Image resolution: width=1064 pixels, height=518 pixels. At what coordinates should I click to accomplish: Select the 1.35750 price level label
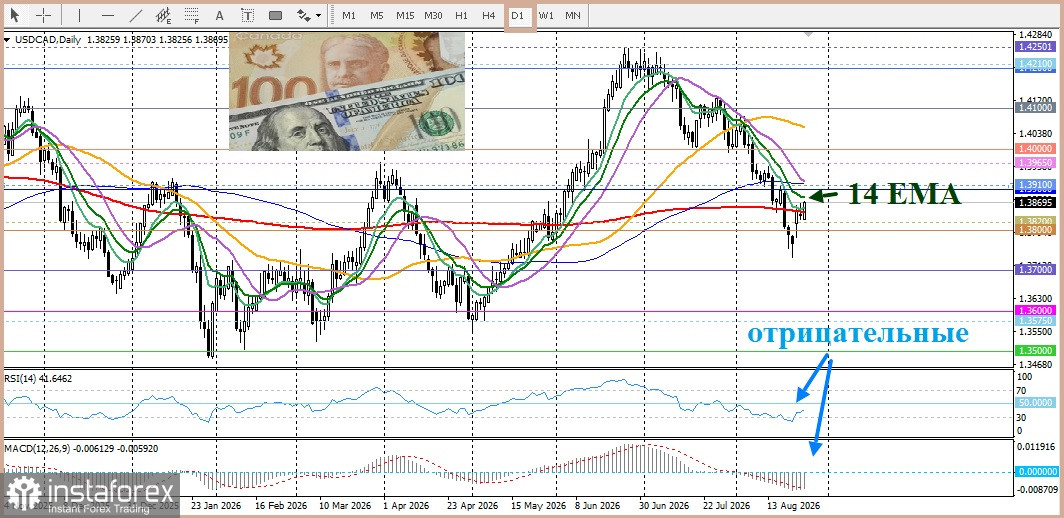pos(1035,320)
